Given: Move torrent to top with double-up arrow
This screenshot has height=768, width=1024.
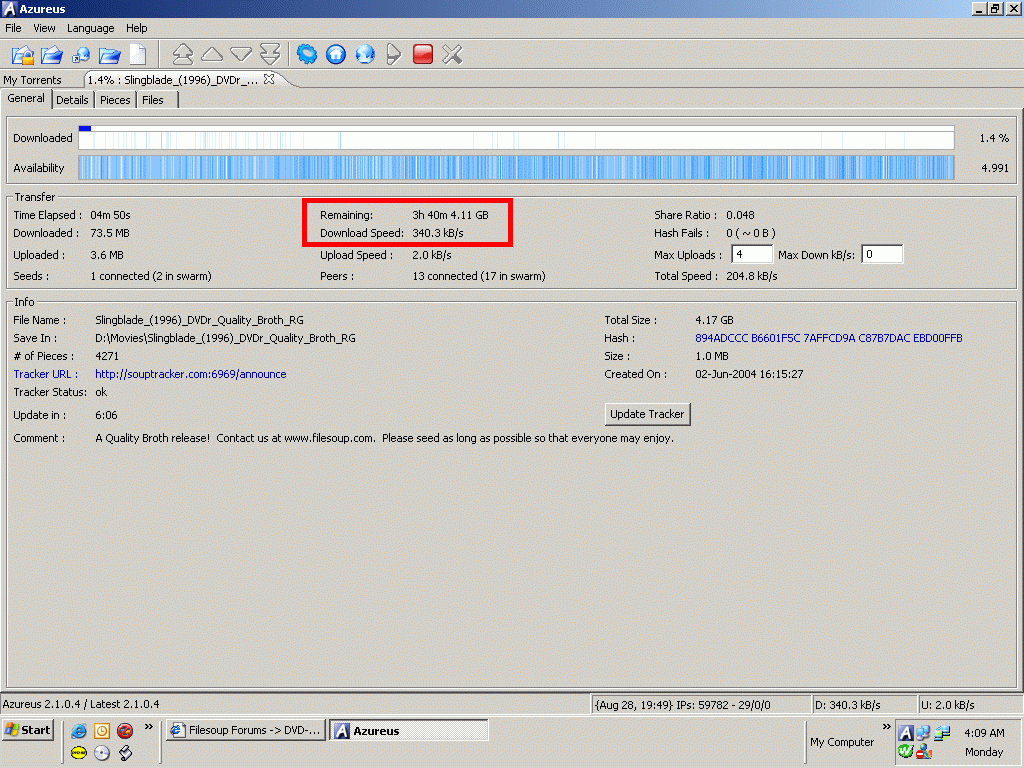Looking at the screenshot, I should point(183,54).
